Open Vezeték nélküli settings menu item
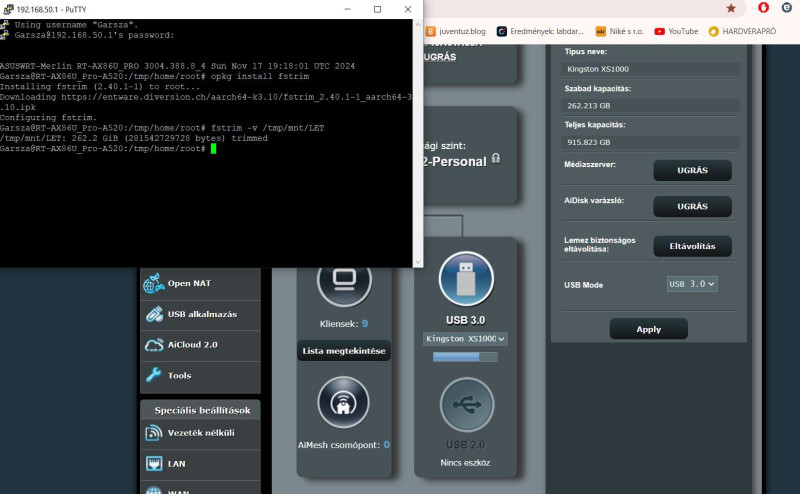 pyautogui.click(x=200, y=433)
